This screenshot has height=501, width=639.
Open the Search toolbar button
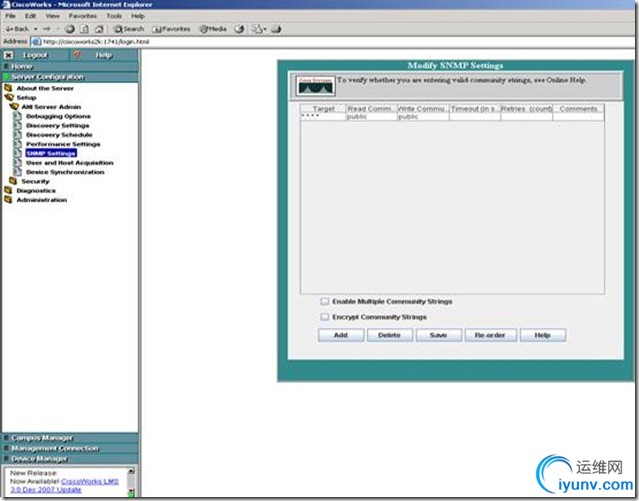tap(129, 29)
